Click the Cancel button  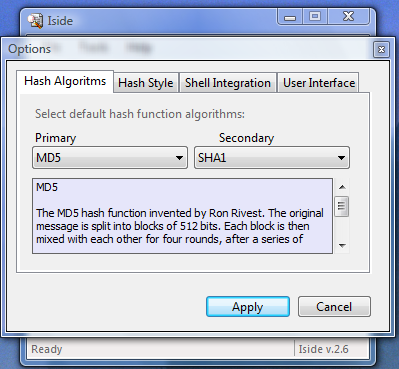click(334, 306)
